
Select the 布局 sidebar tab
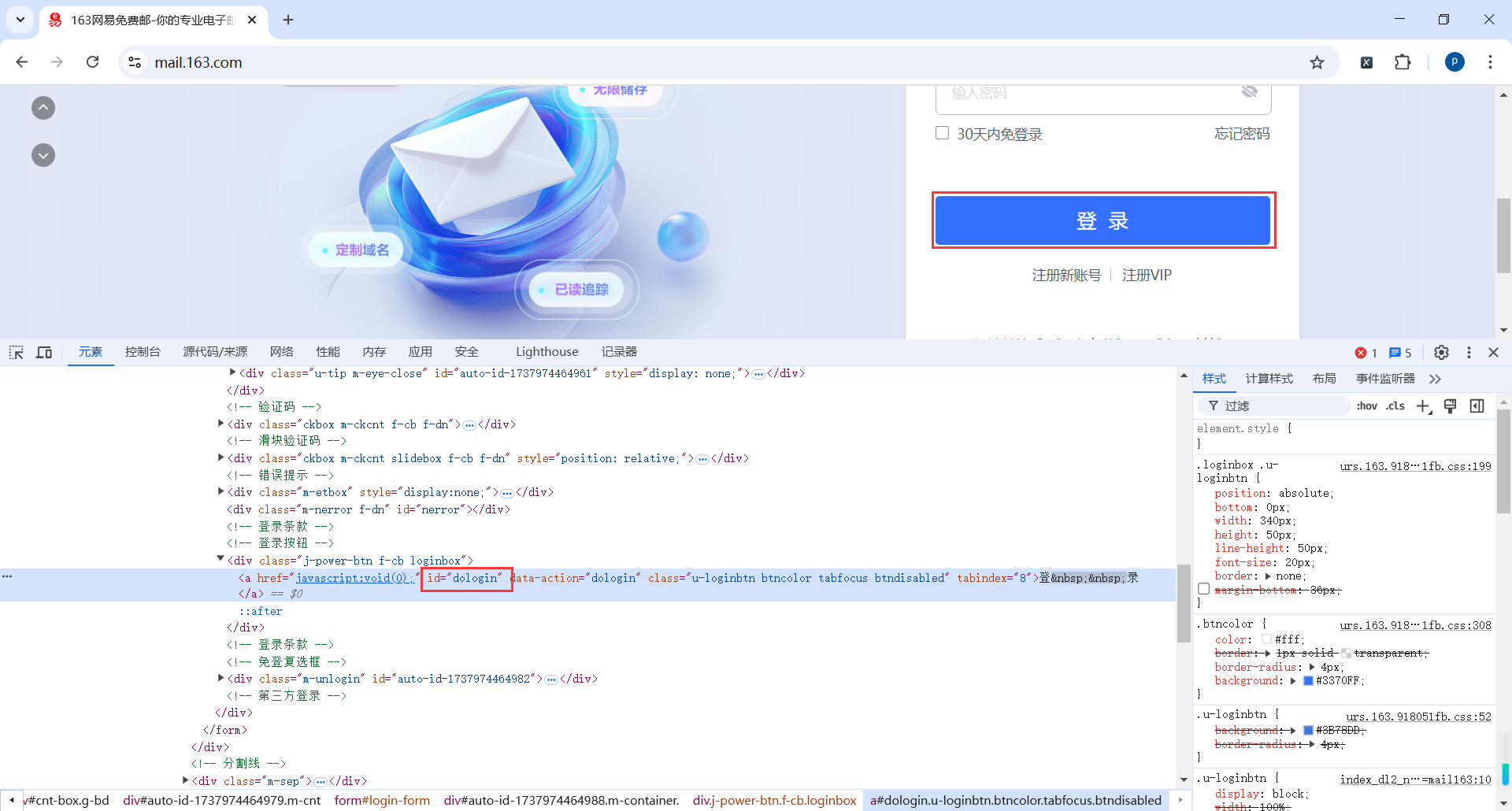click(1324, 379)
